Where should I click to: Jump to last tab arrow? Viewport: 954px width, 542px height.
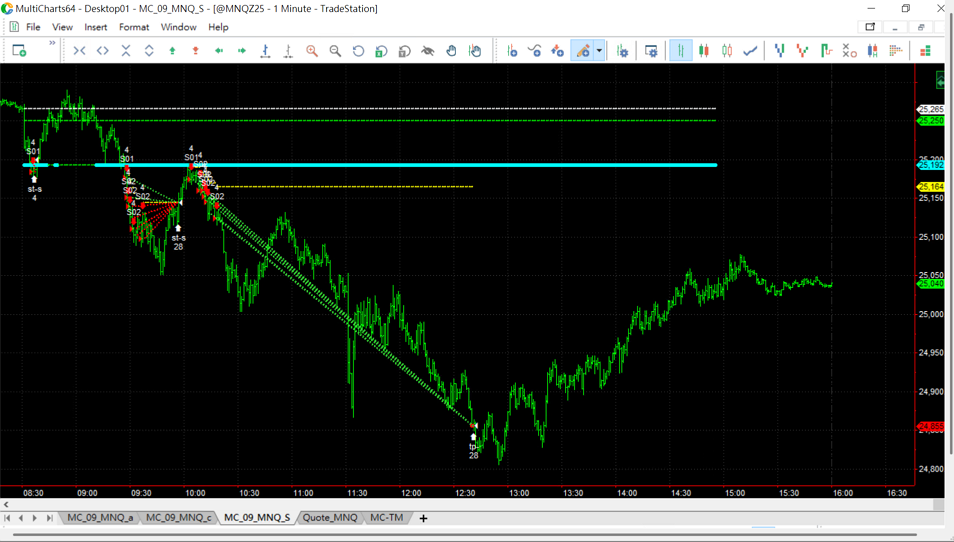coord(49,518)
